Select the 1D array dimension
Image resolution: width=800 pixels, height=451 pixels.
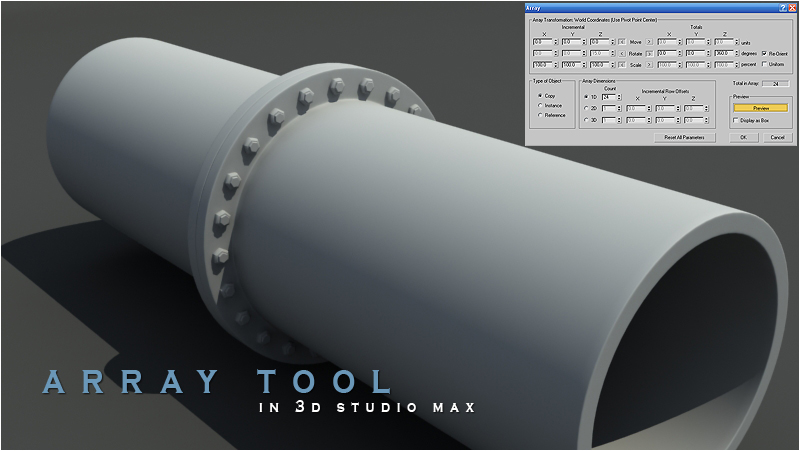pyautogui.click(x=586, y=96)
